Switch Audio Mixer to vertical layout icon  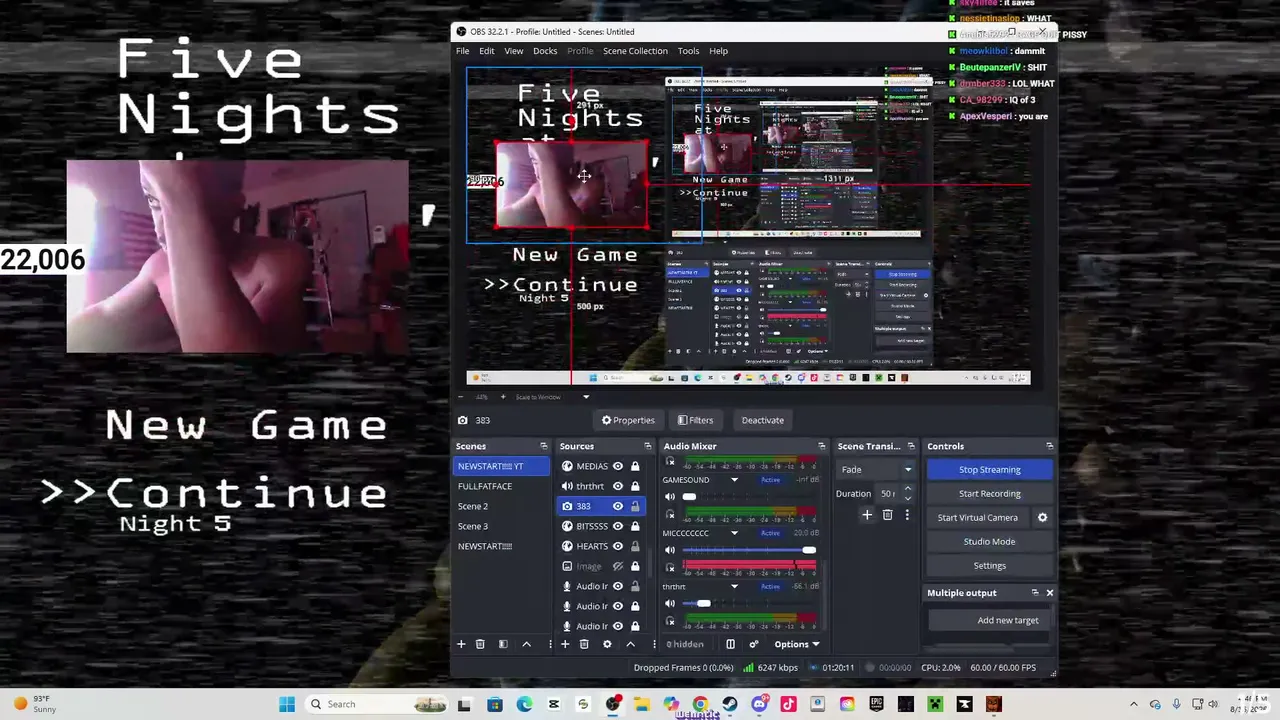tap(730, 644)
